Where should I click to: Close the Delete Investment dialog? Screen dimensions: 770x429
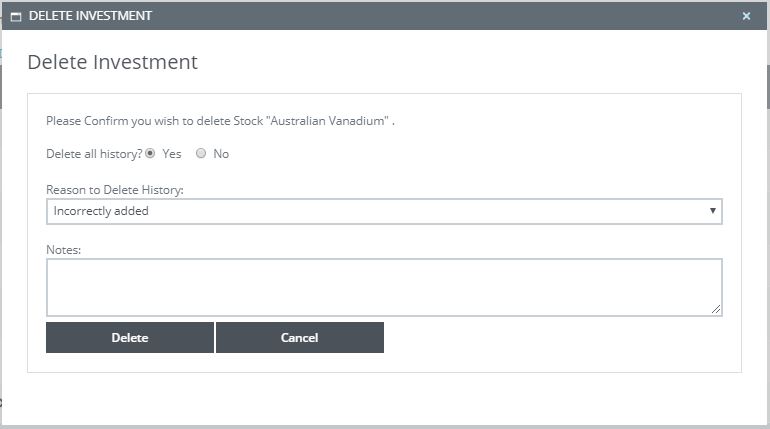point(746,16)
